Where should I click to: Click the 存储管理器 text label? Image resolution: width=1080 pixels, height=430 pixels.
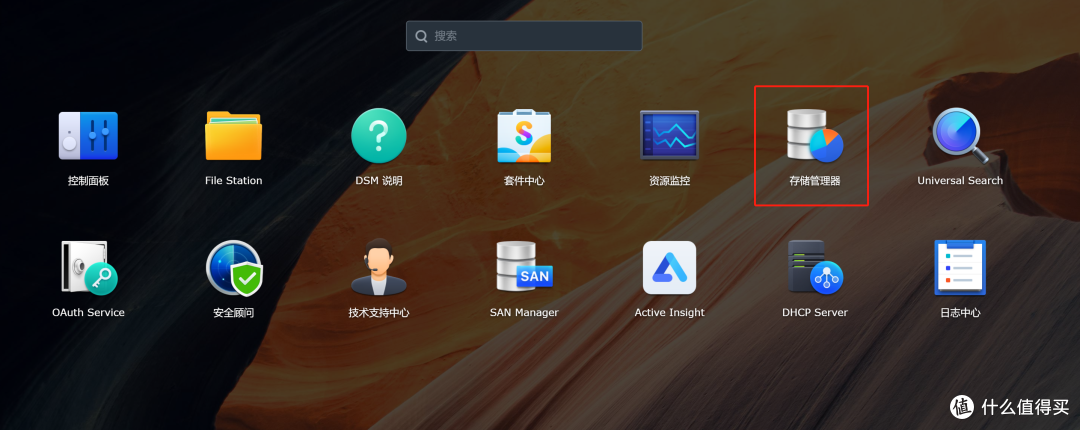815,181
